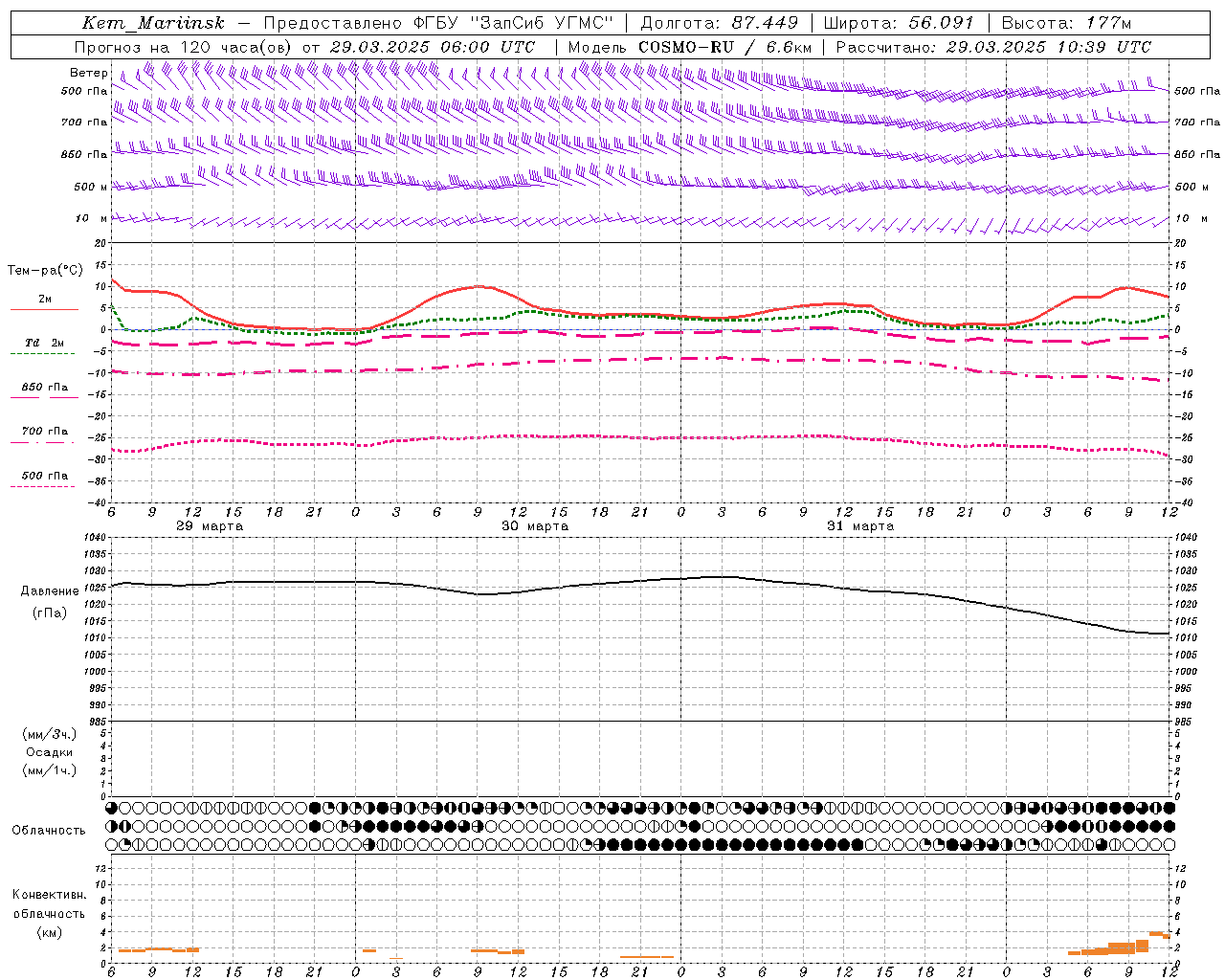Click the "(мм/3ч.)" precipitation unit label
The image size is (1225, 980).
[x=50, y=735]
